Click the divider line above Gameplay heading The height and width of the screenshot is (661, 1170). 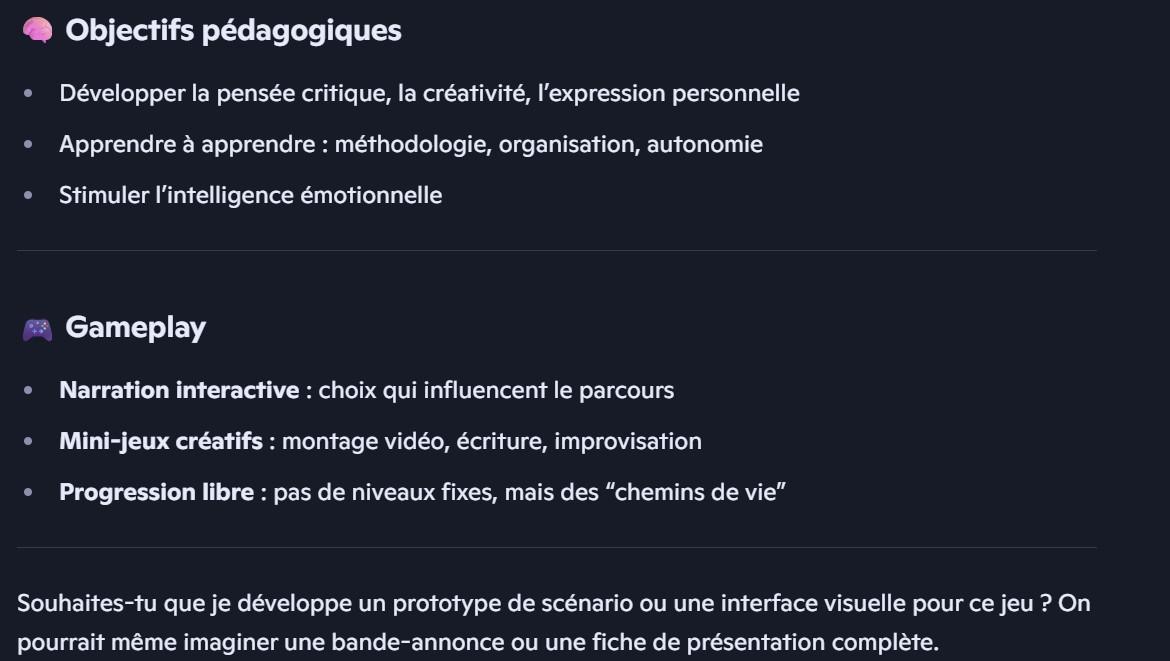click(x=556, y=250)
